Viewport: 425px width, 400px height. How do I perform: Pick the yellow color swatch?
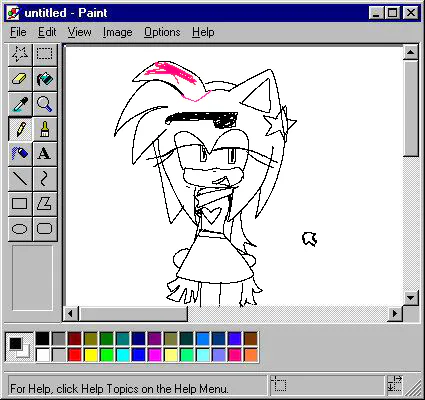click(x=91, y=355)
